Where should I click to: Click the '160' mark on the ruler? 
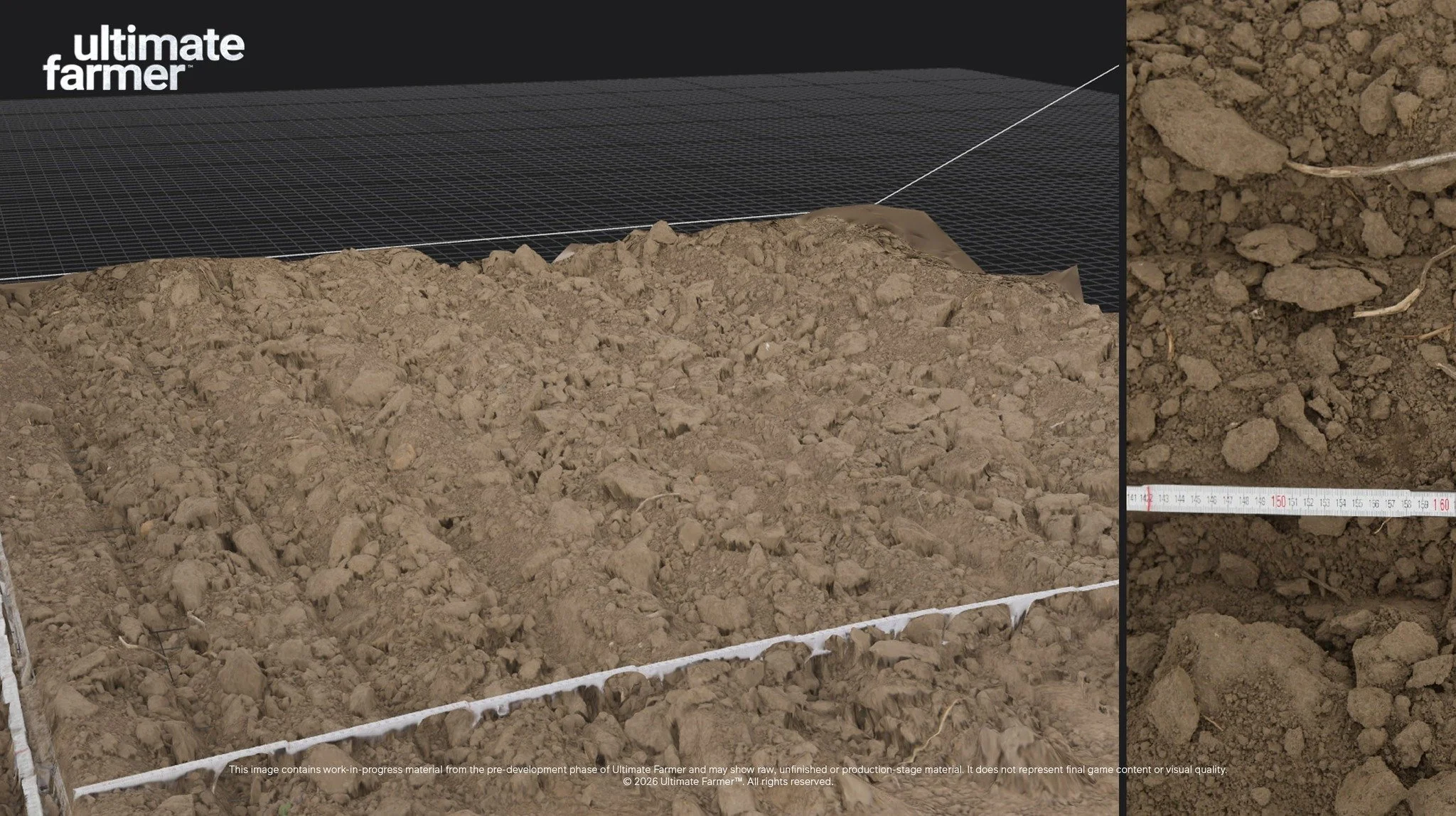click(x=1441, y=505)
